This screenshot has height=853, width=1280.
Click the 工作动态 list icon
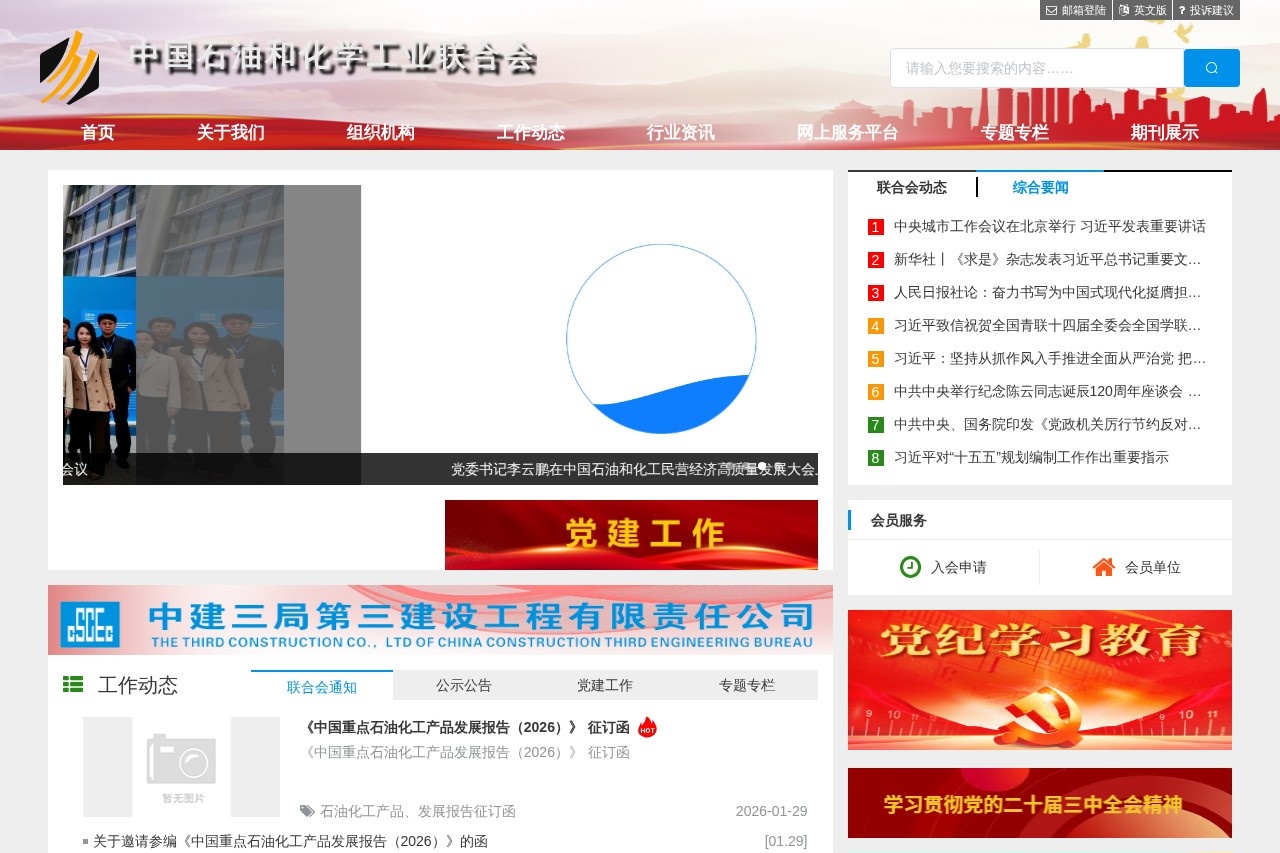click(73, 684)
